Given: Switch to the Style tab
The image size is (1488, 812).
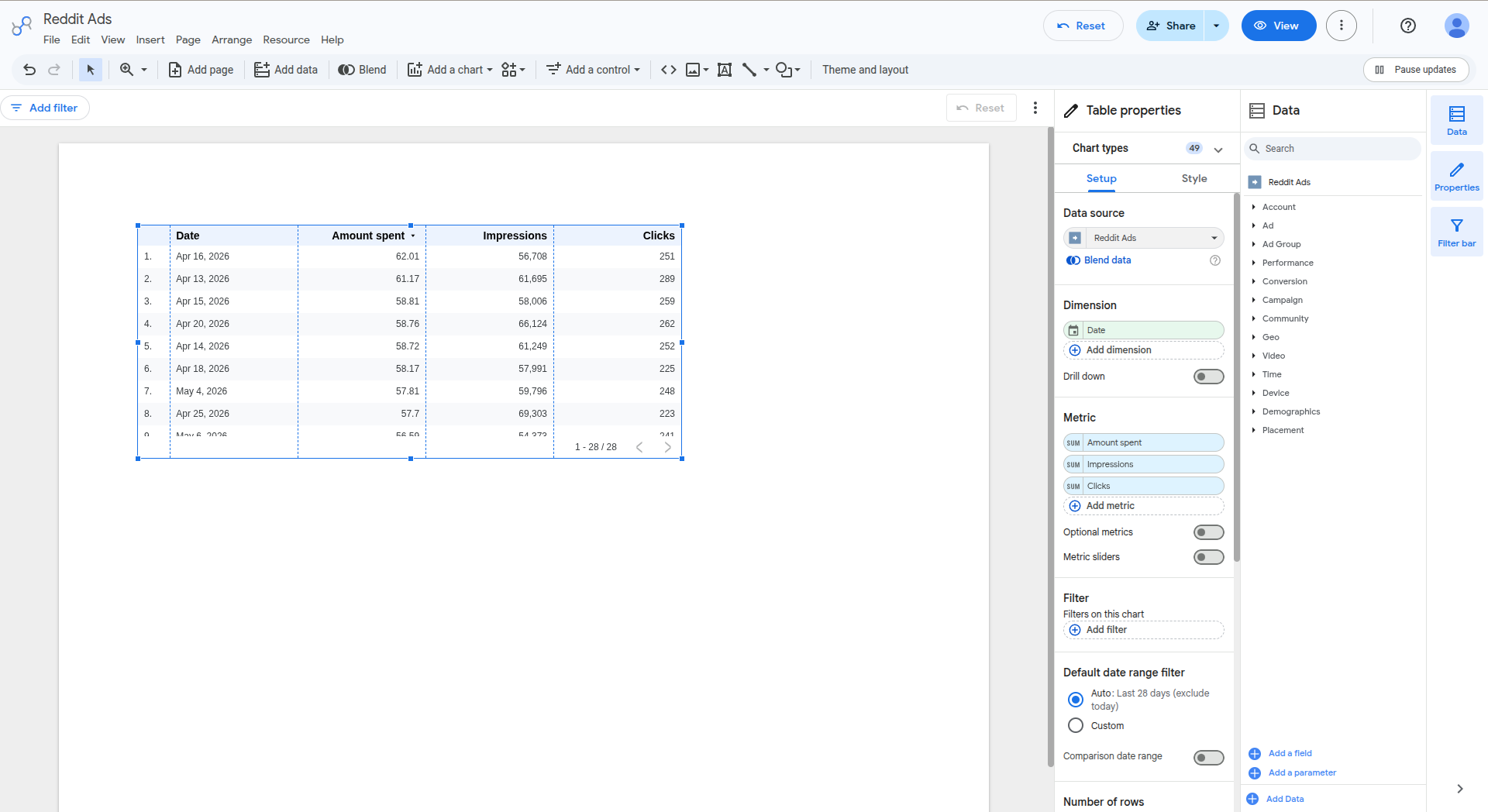Looking at the screenshot, I should pos(1194,179).
